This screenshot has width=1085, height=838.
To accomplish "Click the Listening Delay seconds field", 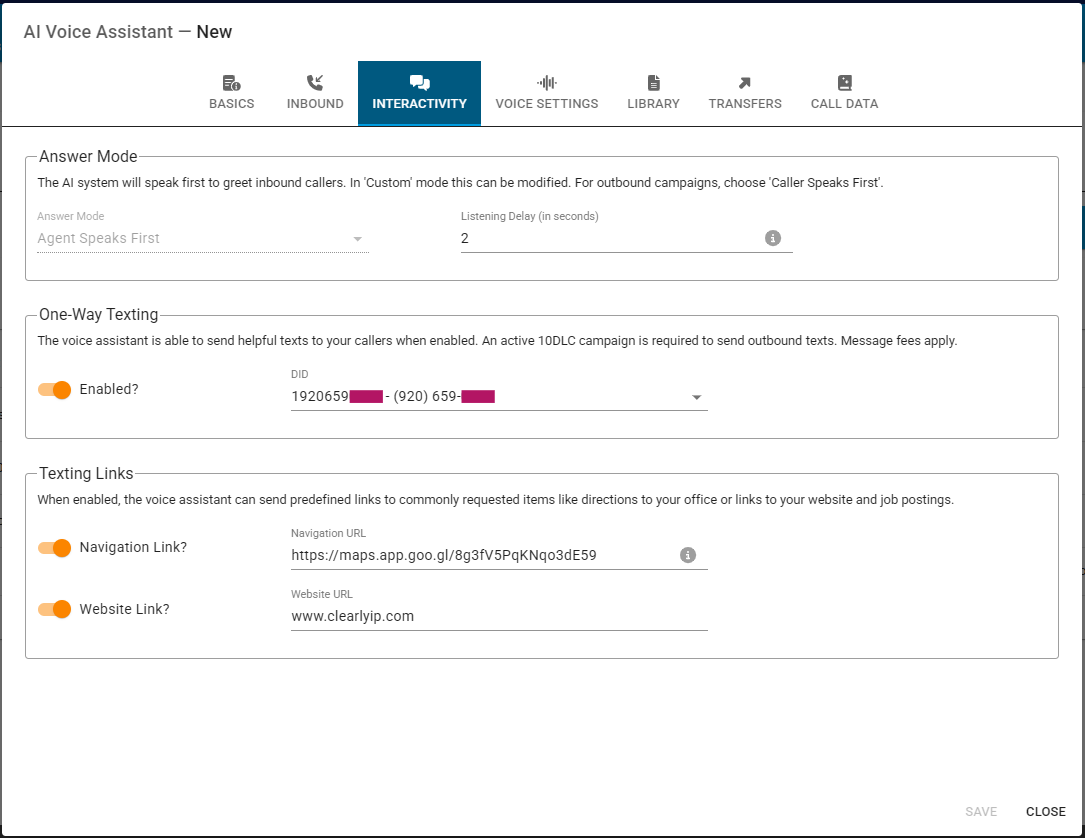I will [608, 239].
